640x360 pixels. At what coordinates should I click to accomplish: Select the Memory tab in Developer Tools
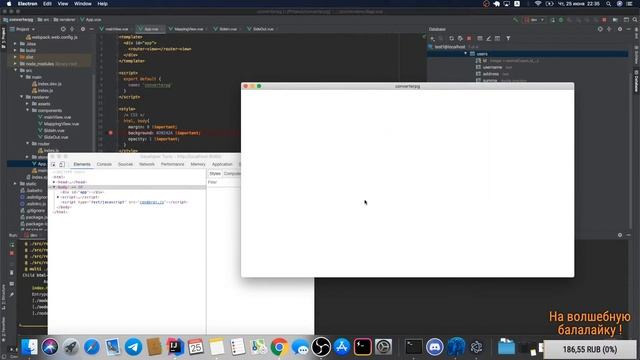(198, 164)
